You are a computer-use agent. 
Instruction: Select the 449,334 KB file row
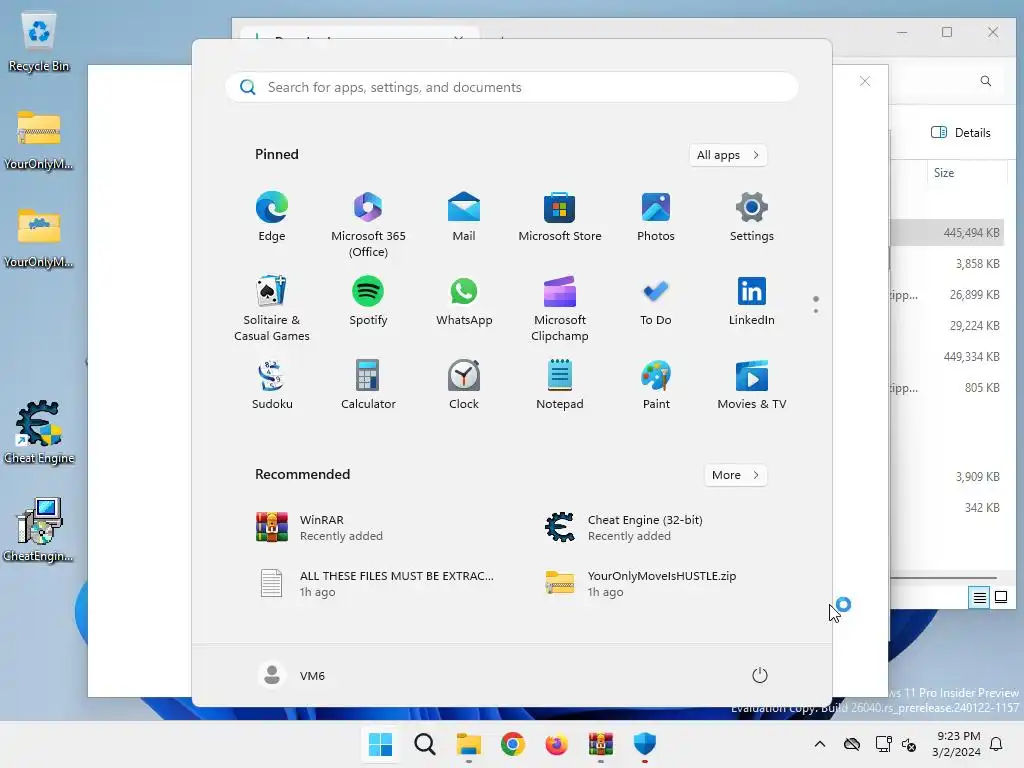pyautogui.click(x=946, y=357)
